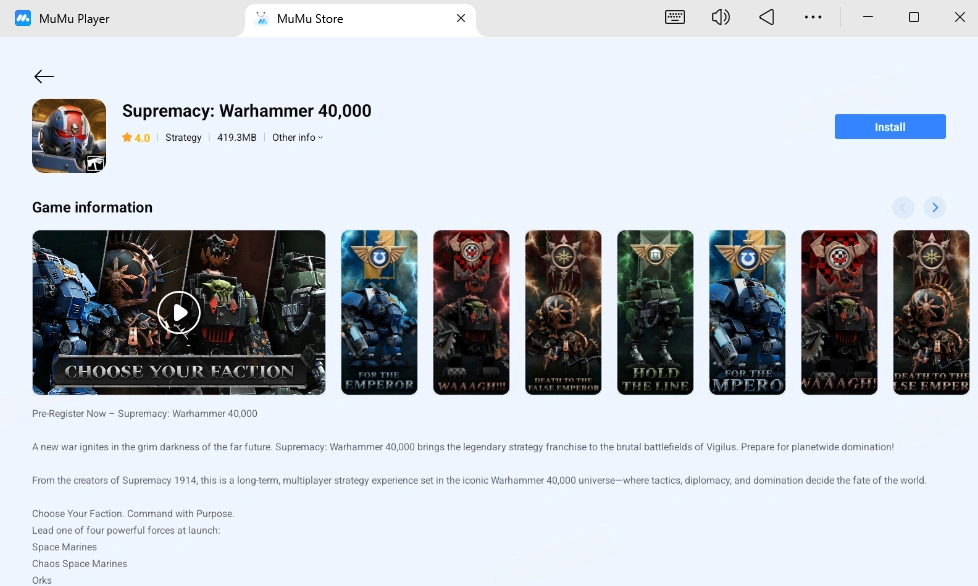
Task: Click the 4.0 star rating
Action: [x=136, y=138]
